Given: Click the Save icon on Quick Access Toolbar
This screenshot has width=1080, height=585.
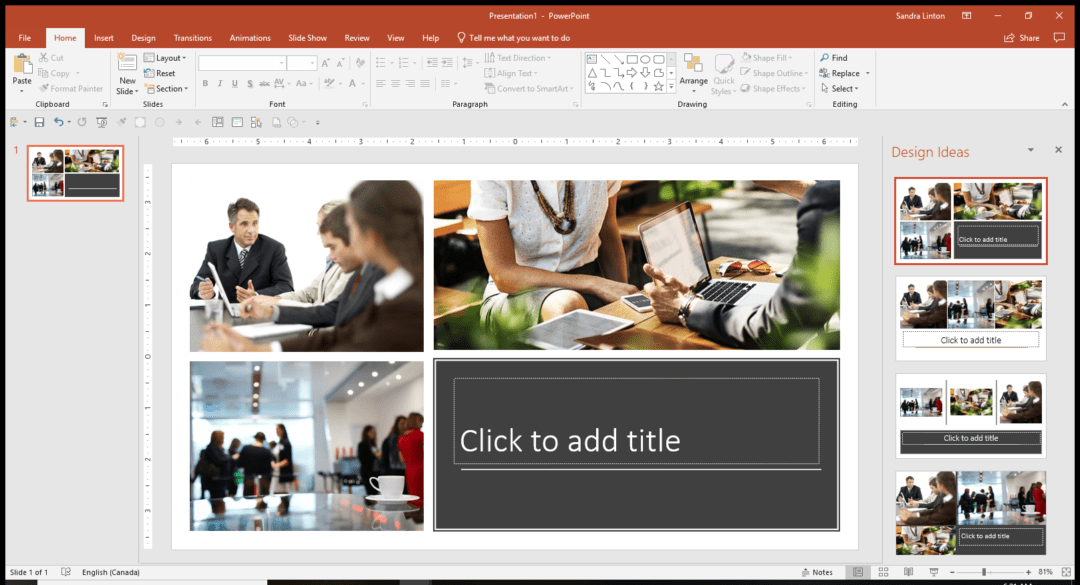Looking at the screenshot, I should point(38,121).
